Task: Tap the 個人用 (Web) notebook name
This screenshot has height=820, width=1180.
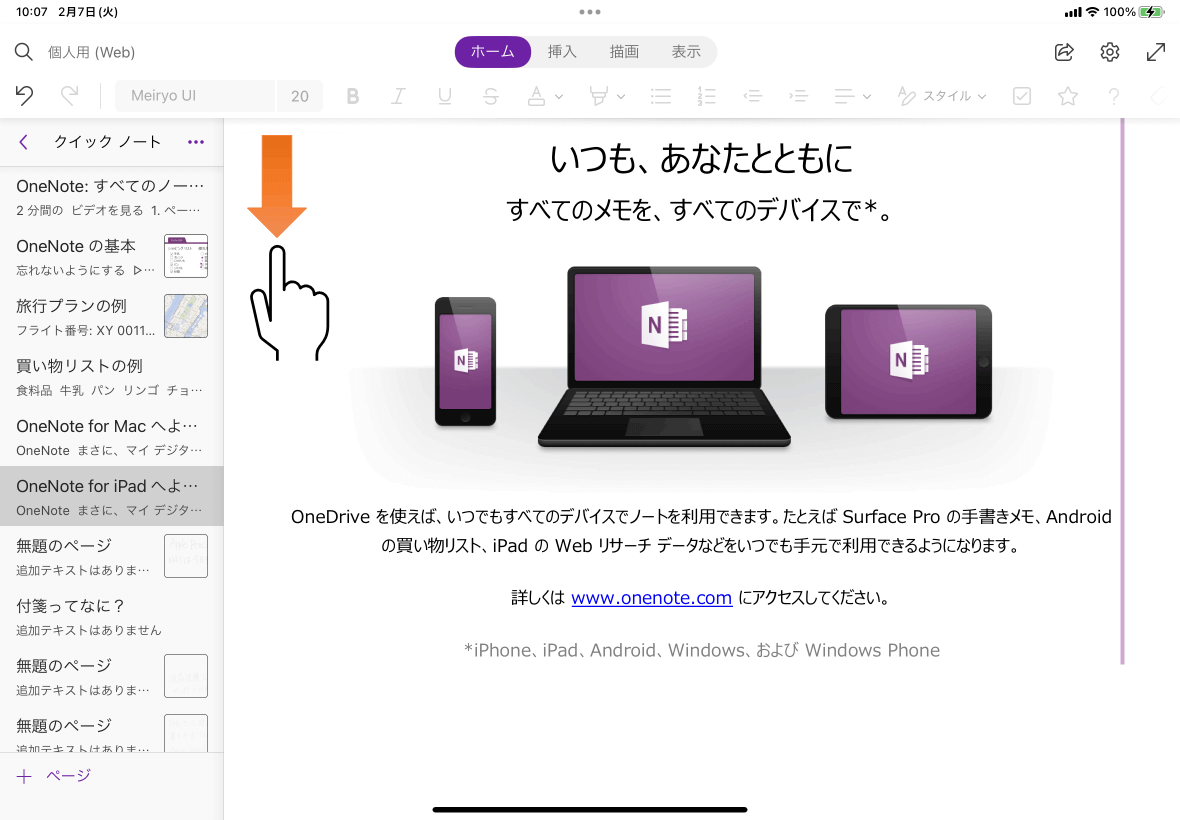Action: click(92, 52)
